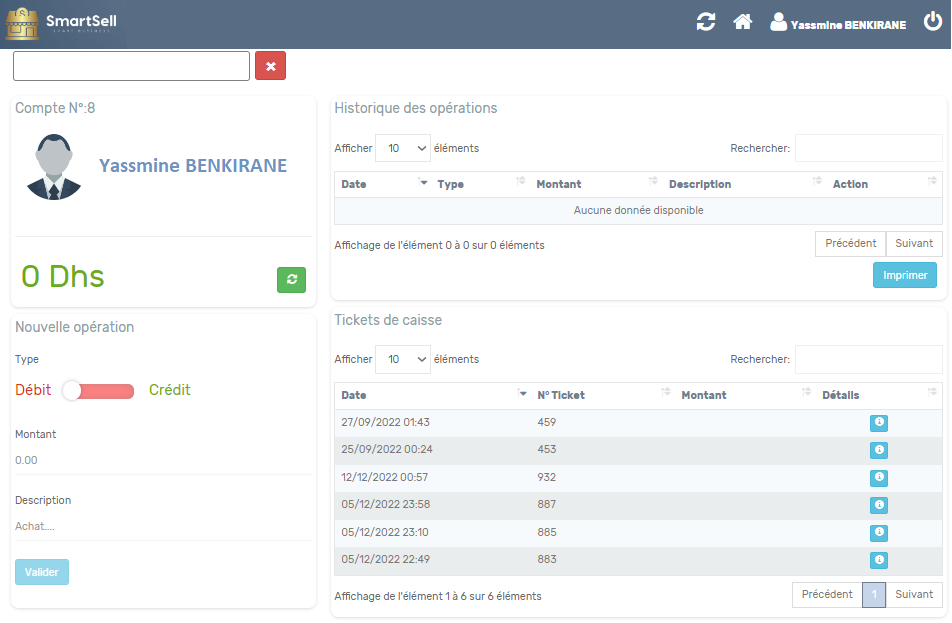Click the Valider button

click(x=42, y=572)
